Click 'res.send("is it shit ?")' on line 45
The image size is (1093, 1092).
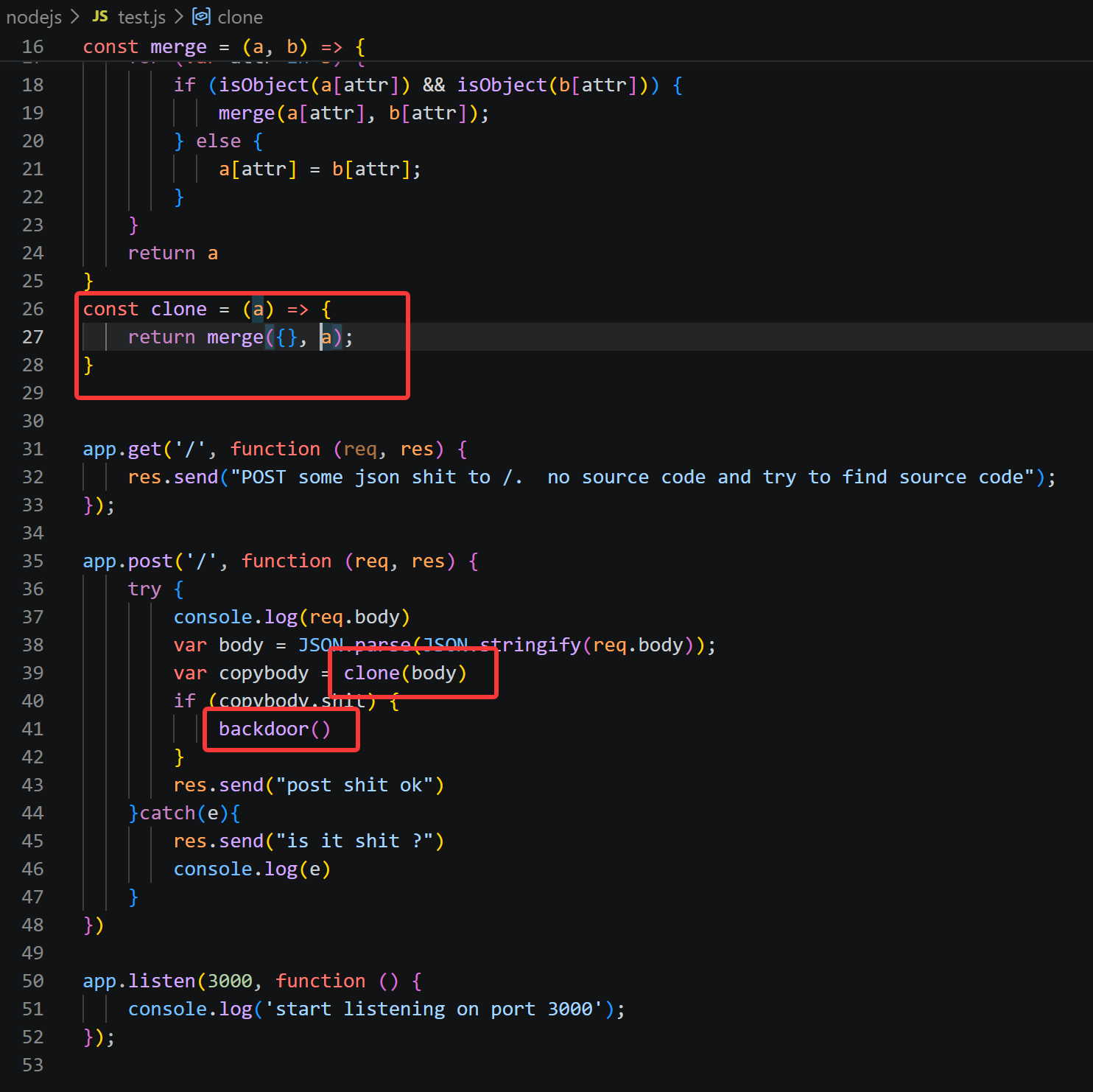309,841
